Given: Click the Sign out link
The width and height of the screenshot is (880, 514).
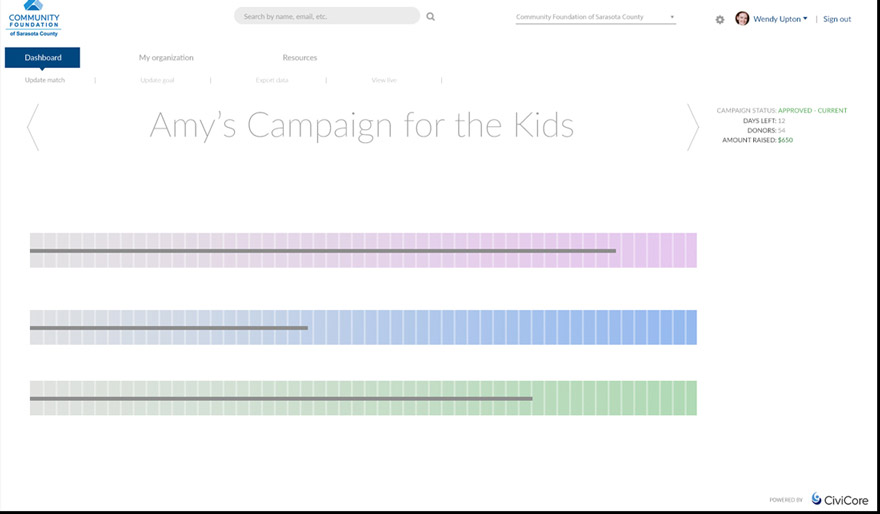Looking at the screenshot, I should coord(837,19).
